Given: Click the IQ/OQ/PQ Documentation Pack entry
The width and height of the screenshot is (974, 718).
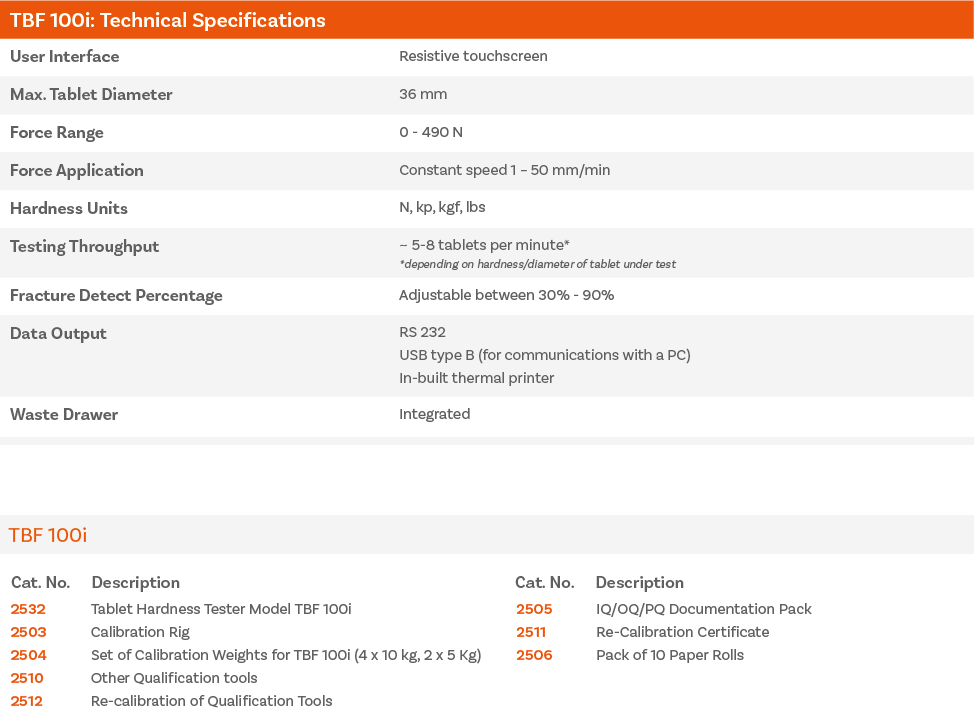Looking at the screenshot, I should pyautogui.click(x=704, y=609).
